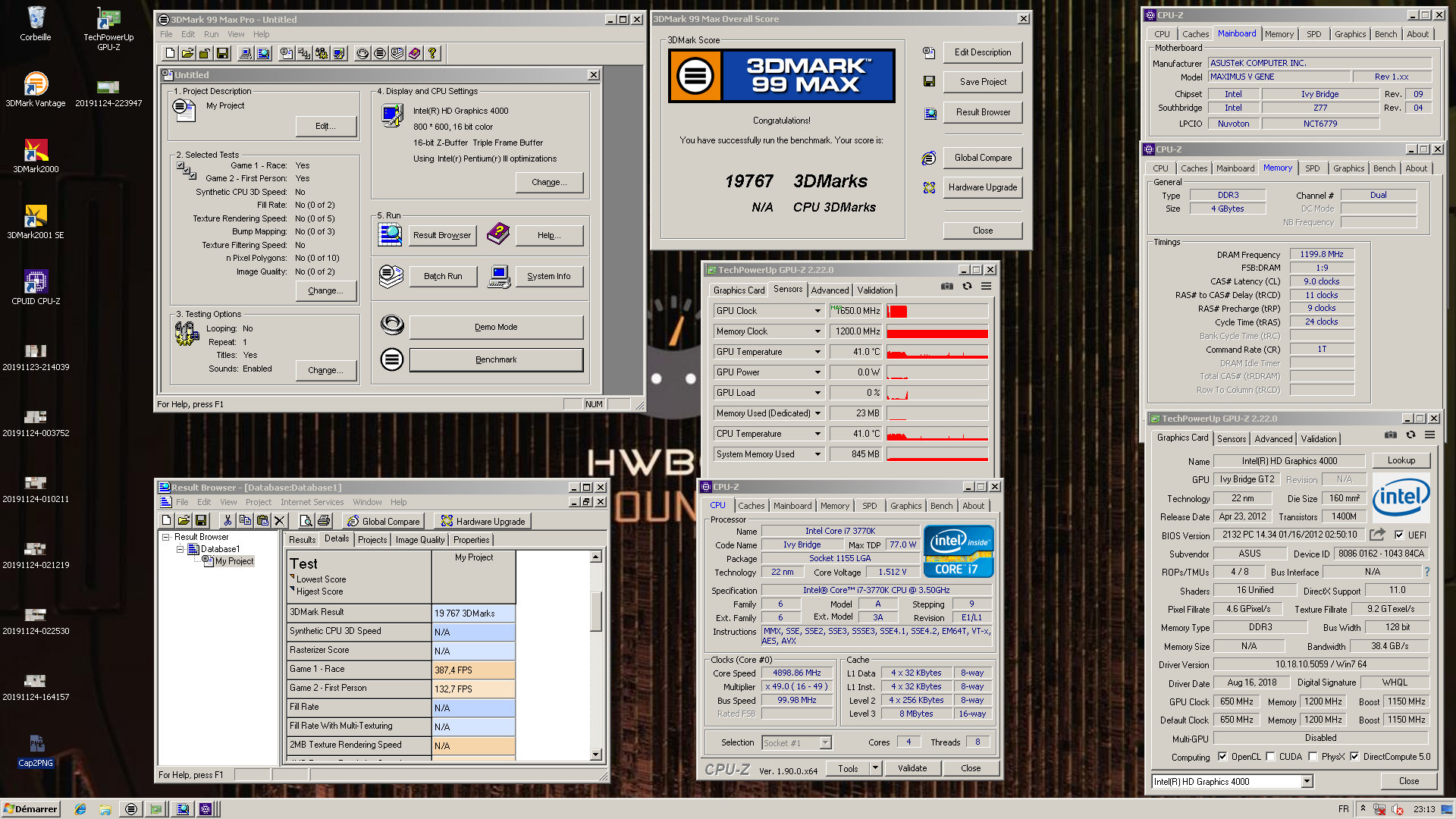This screenshot has height=819, width=1456.
Task: Open Image Quality tab in Result Browser
Action: pyautogui.click(x=420, y=540)
